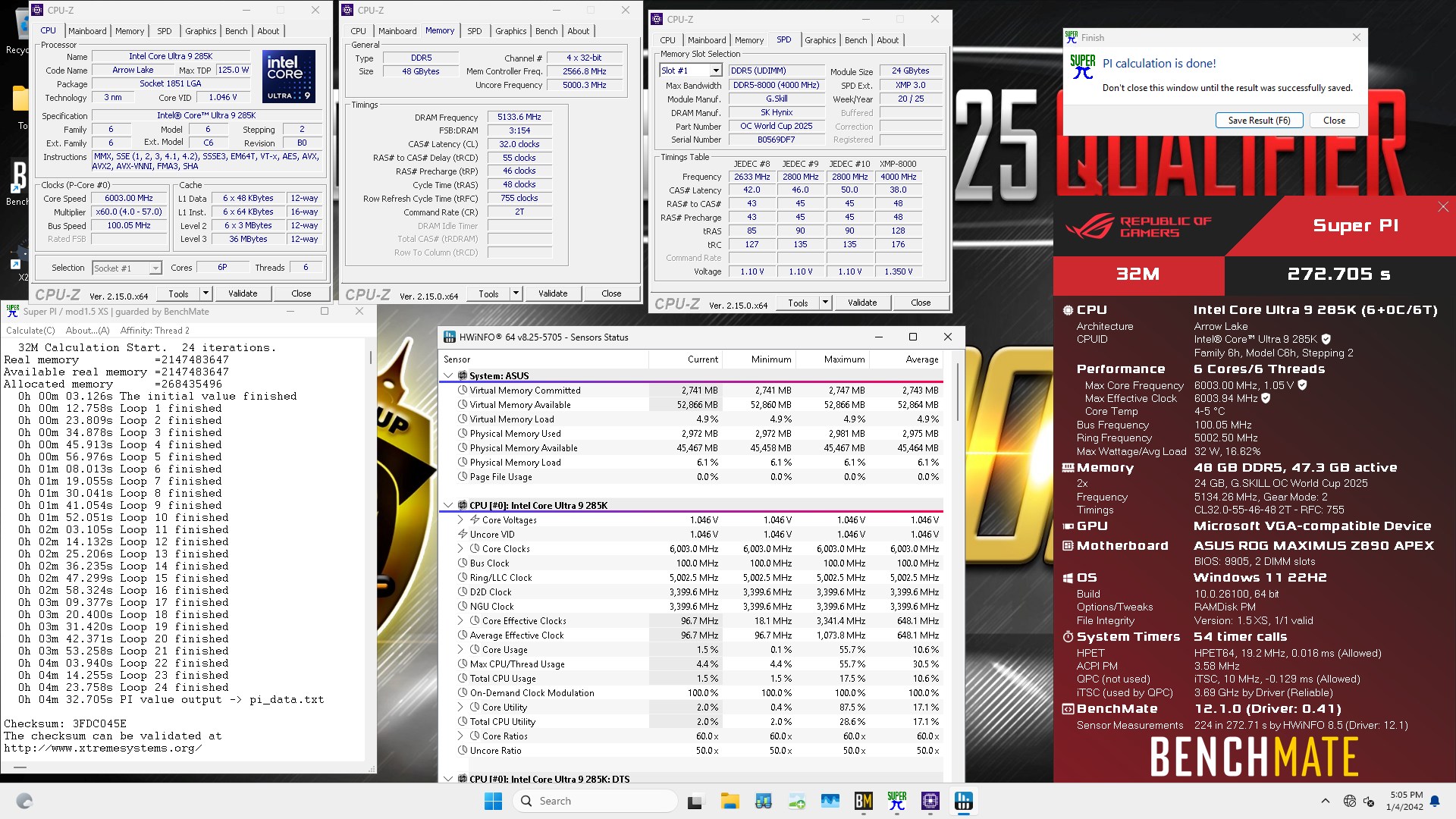Show hidden tray icons chevron
The image size is (1456, 819).
1325,801
